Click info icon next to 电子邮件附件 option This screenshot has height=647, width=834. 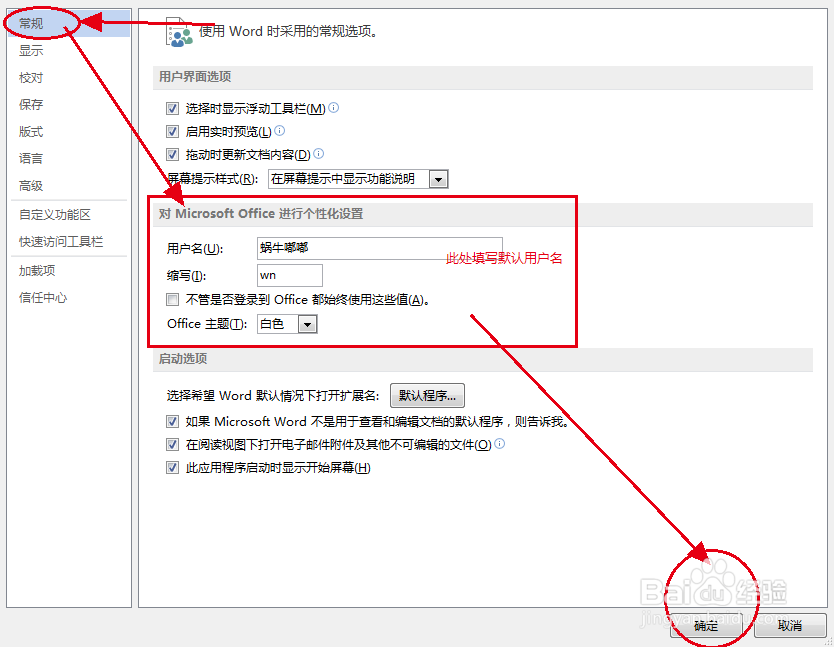(499, 443)
